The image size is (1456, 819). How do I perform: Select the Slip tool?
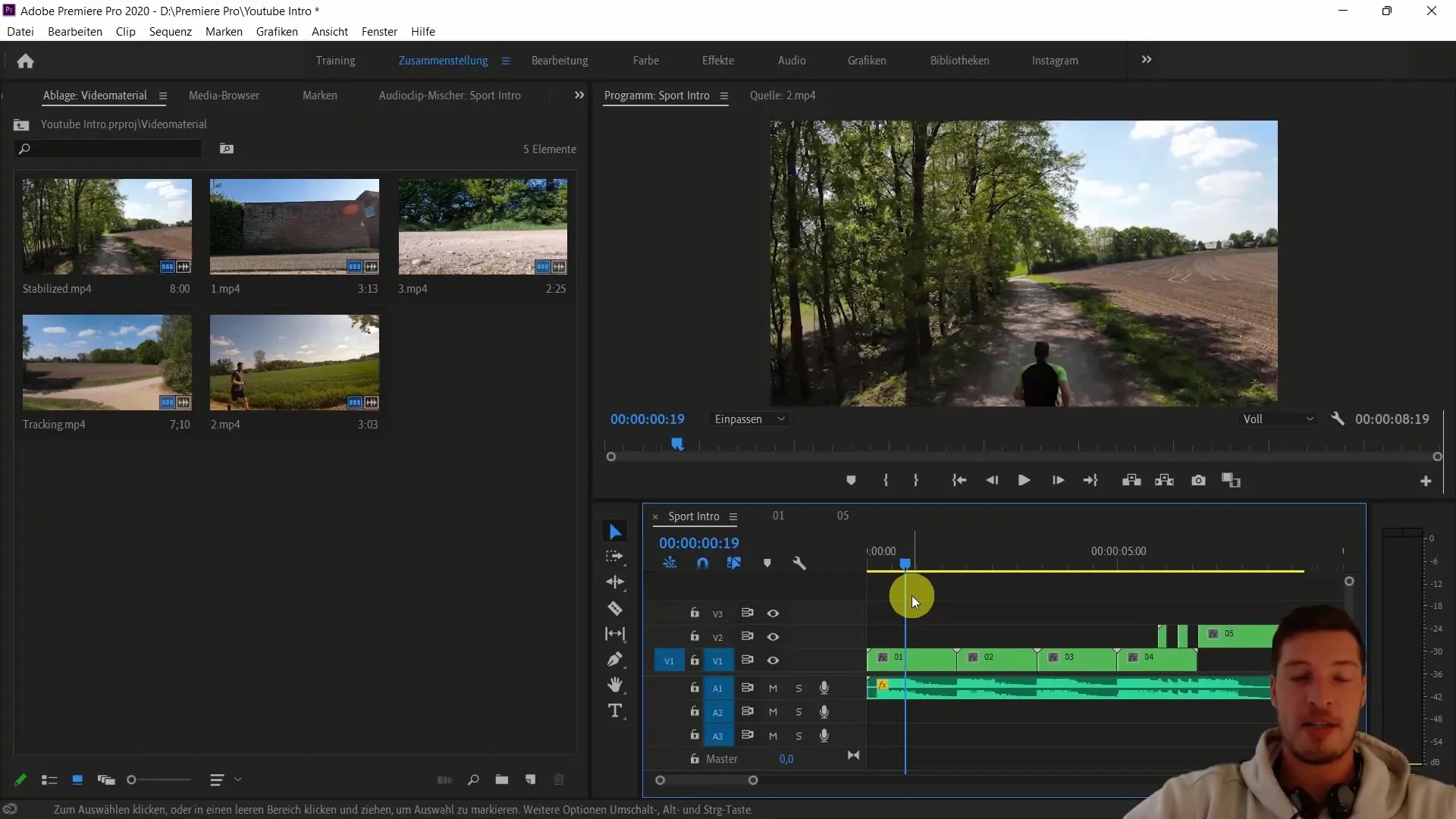(x=615, y=634)
